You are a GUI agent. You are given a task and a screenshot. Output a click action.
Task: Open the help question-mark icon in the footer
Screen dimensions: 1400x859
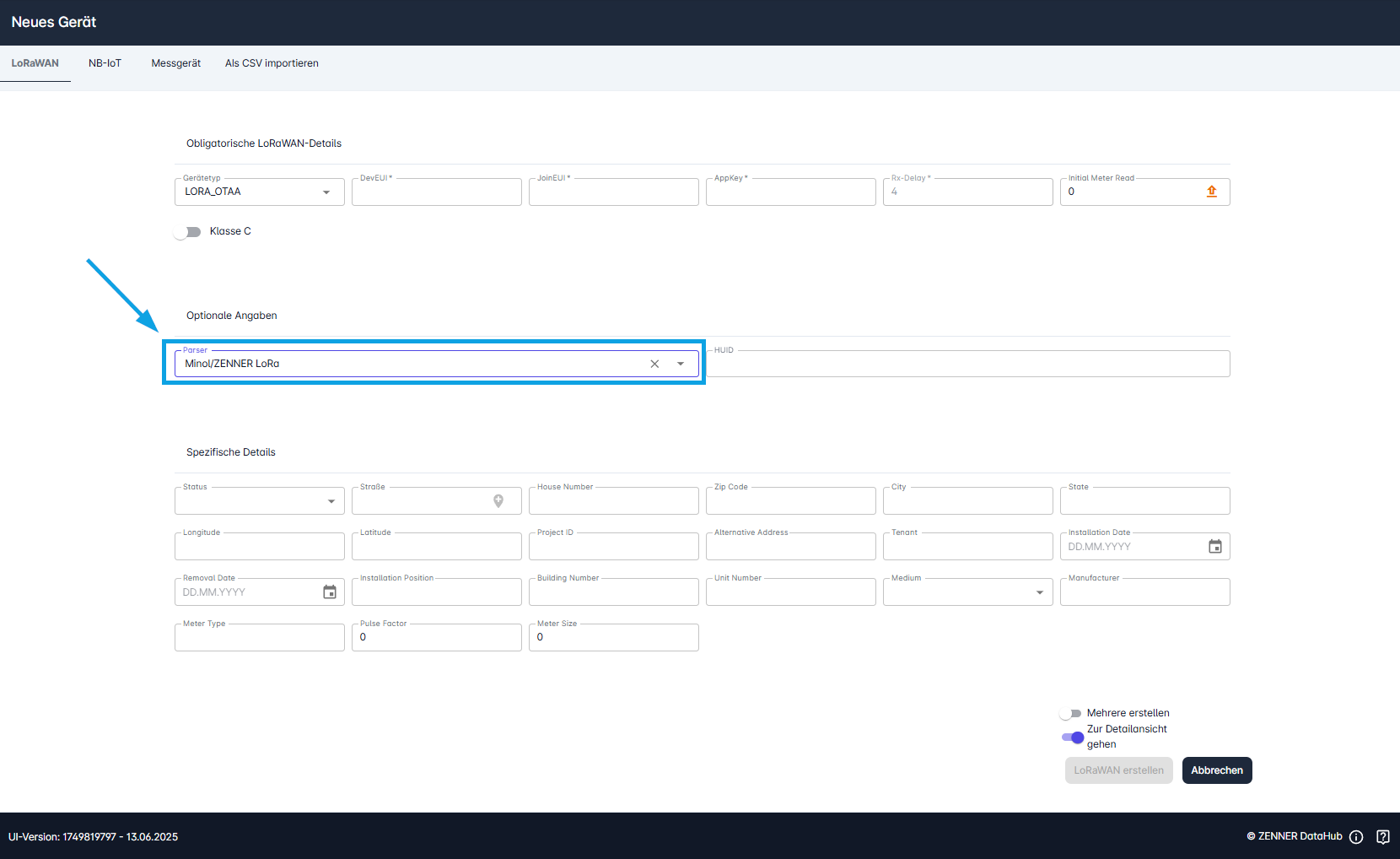click(x=1383, y=837)
